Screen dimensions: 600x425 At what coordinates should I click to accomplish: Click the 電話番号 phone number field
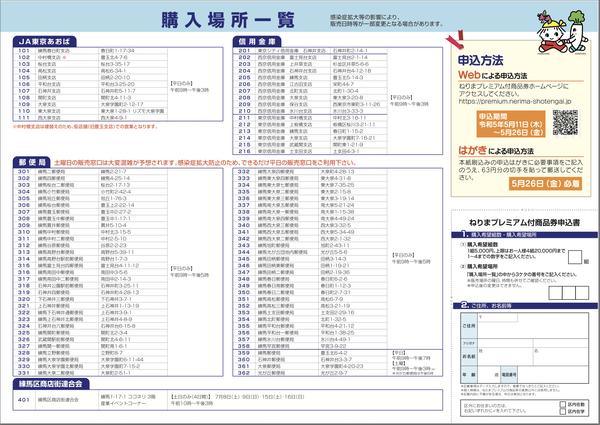(x=553, y=375)
